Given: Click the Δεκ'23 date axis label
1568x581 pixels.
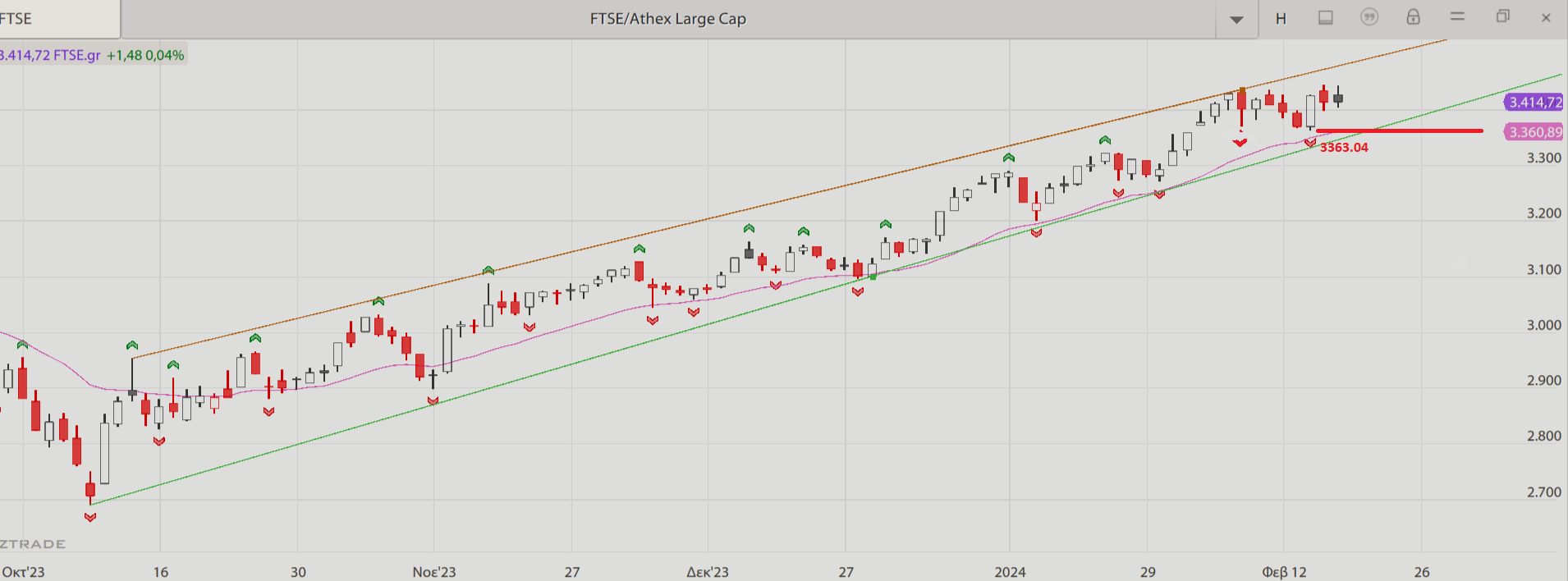Looking at the screenshot, I should (708, 572).
